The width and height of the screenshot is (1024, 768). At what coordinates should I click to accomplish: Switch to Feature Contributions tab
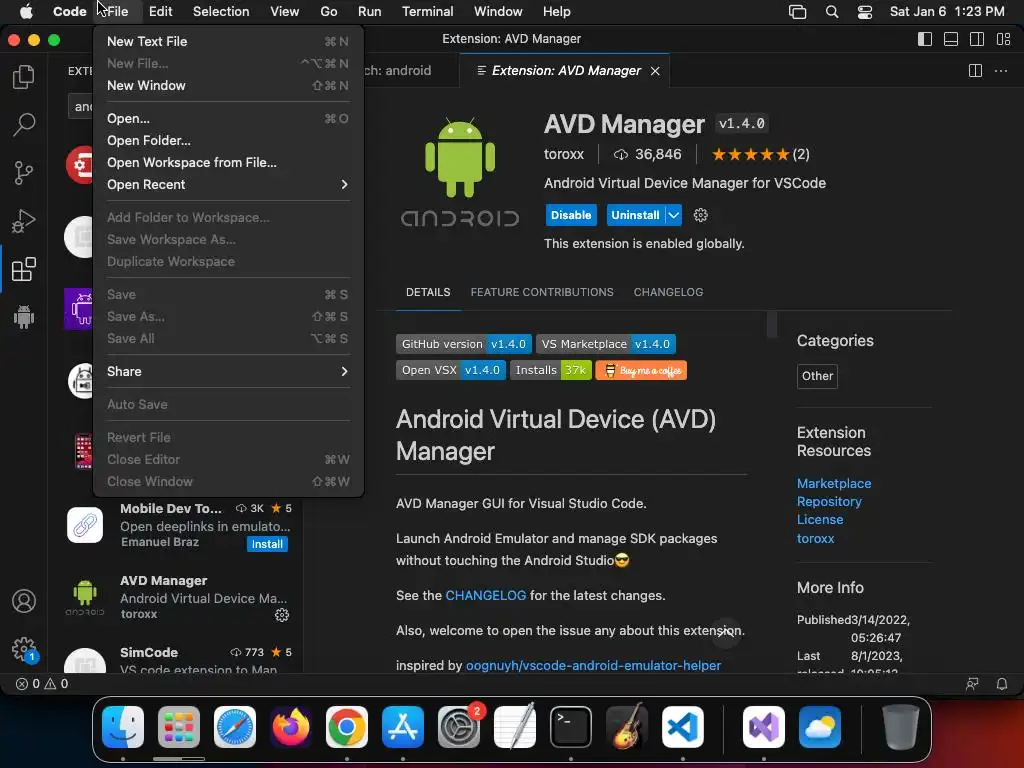542,292
